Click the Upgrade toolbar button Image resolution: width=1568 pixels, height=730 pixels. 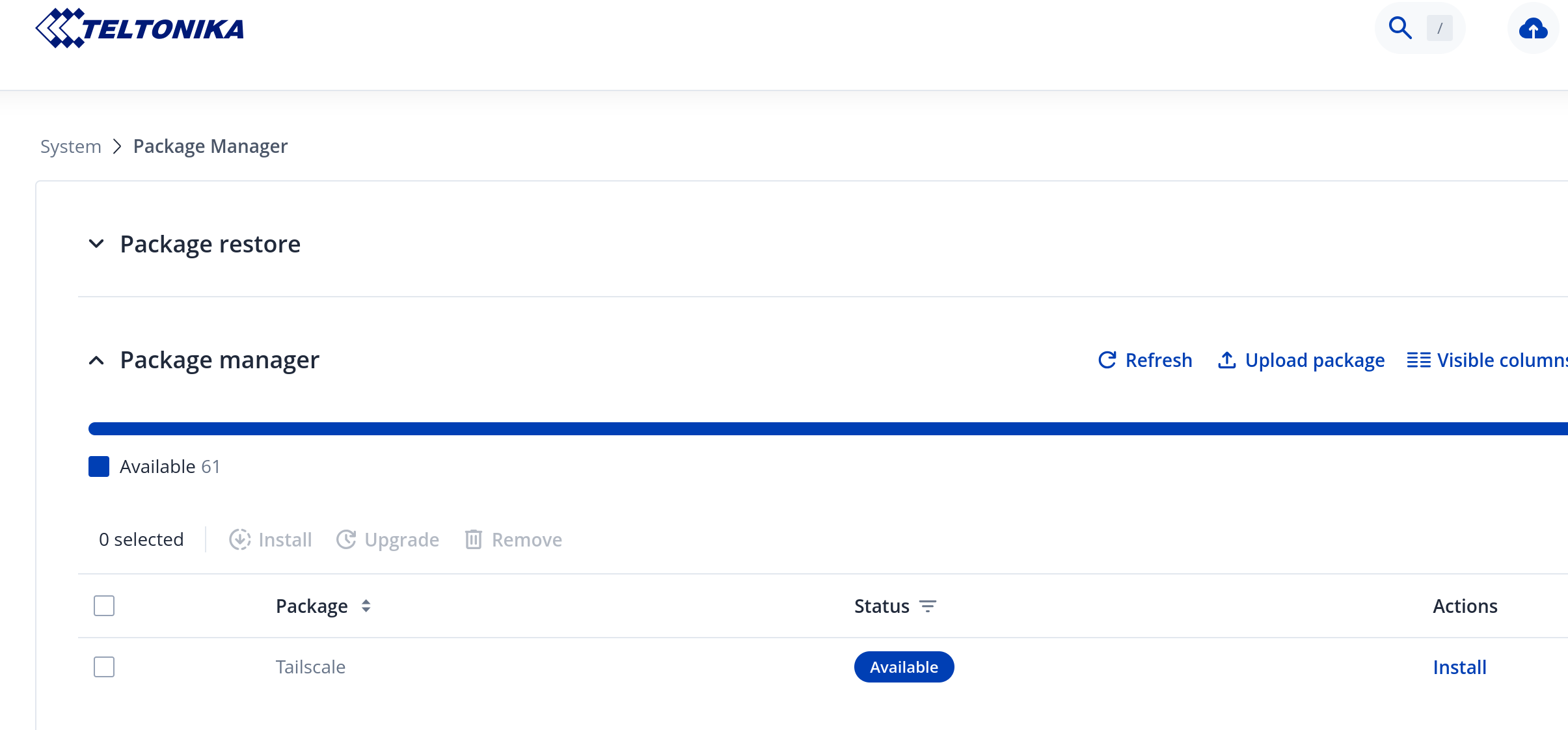coord(388,539)
